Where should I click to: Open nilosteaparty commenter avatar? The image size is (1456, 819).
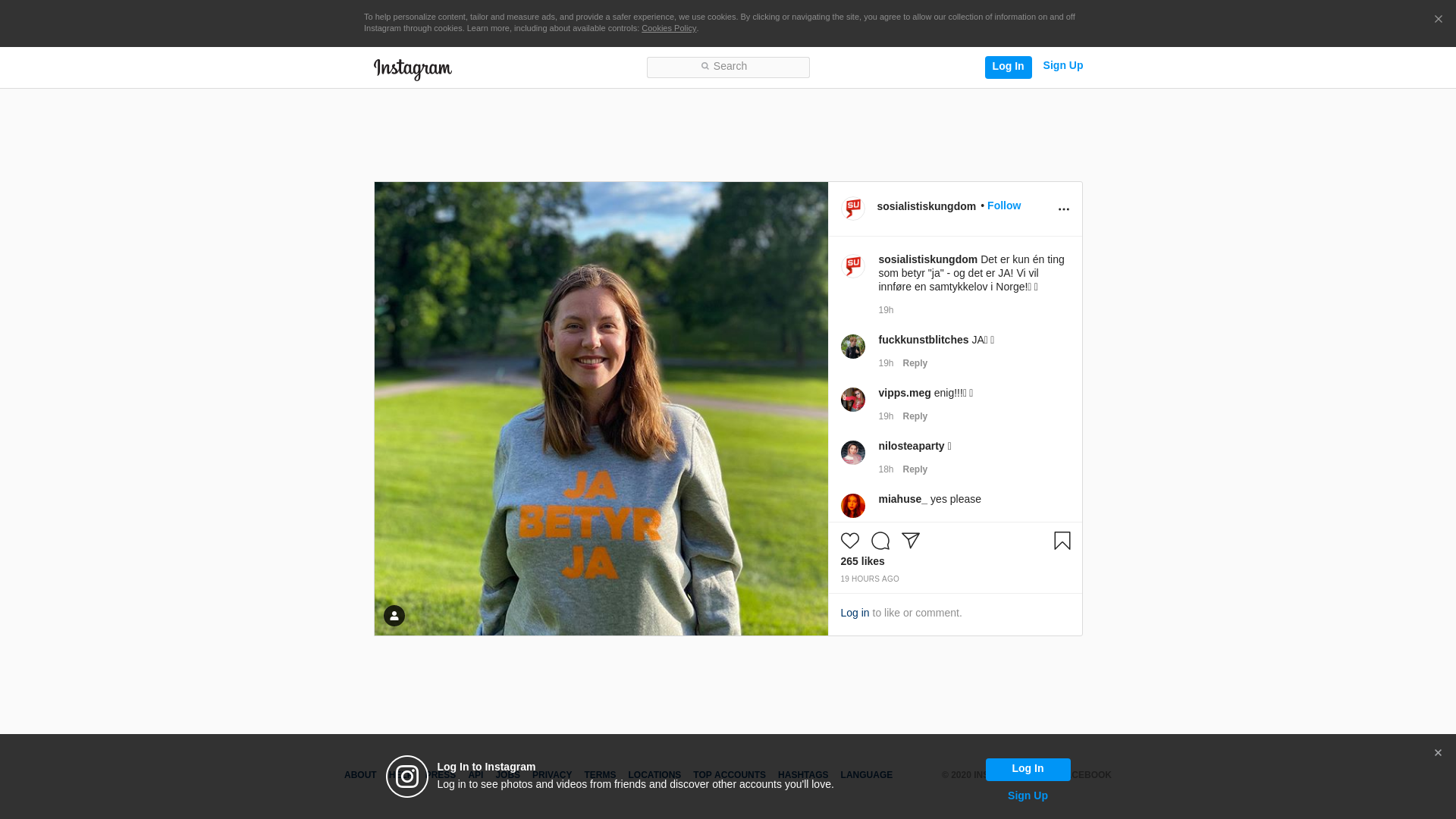pos(853,453)
